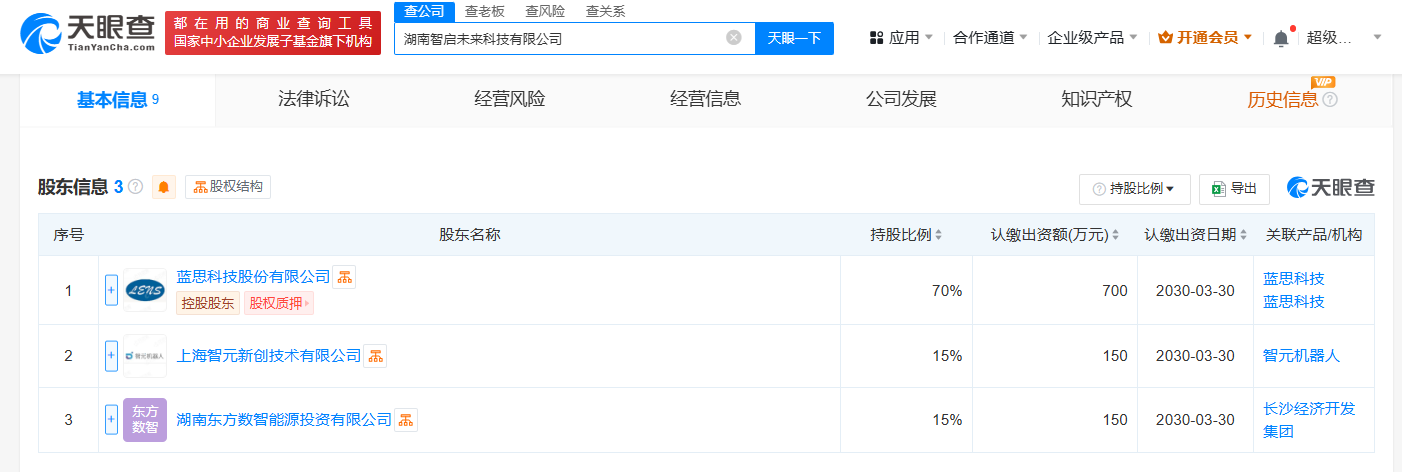The image size is (1402, 472).
Task: Expand row 1 with the plus toggle
Action: [x=111, y=290]
